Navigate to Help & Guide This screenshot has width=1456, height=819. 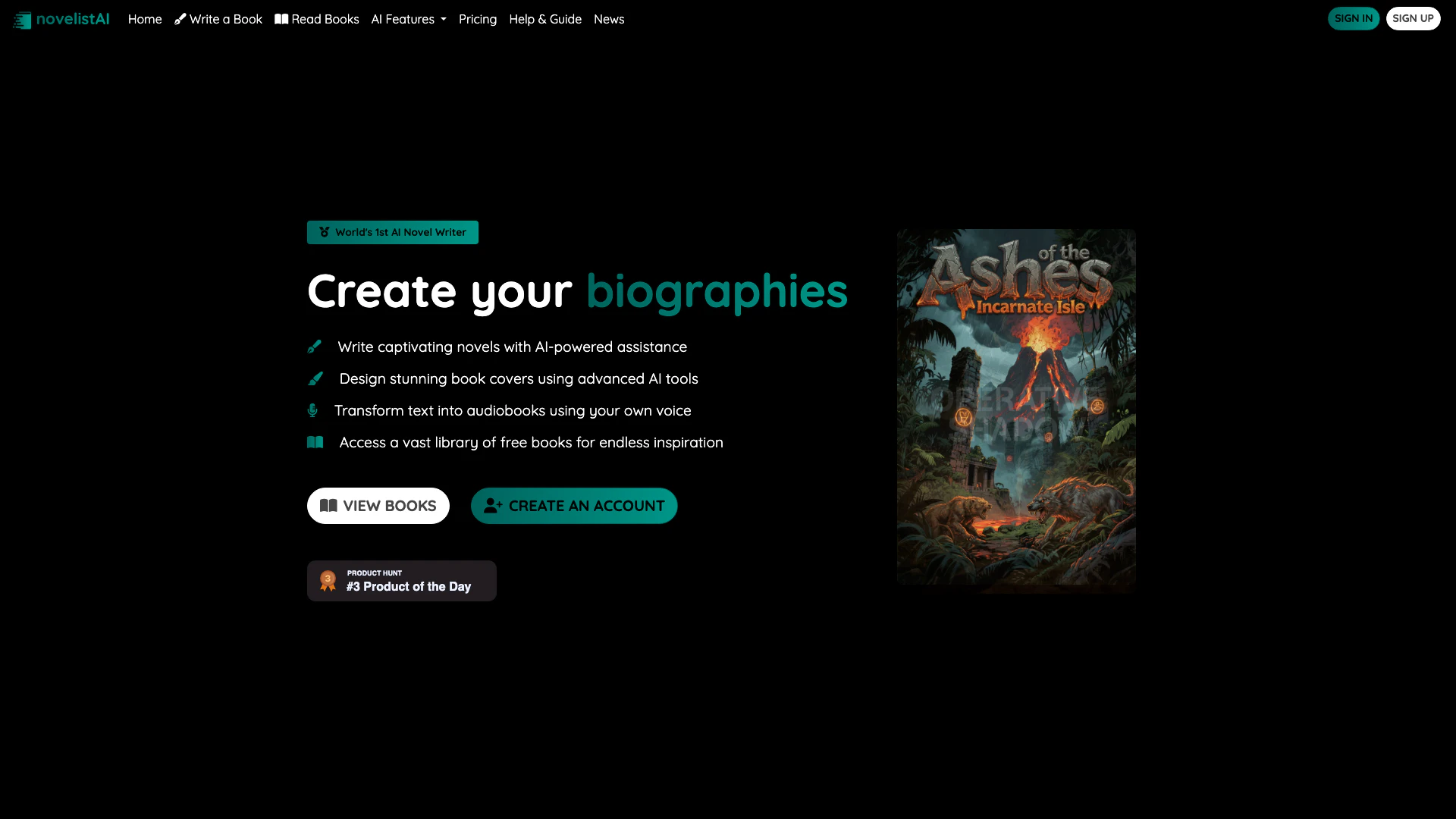point(545,19)
